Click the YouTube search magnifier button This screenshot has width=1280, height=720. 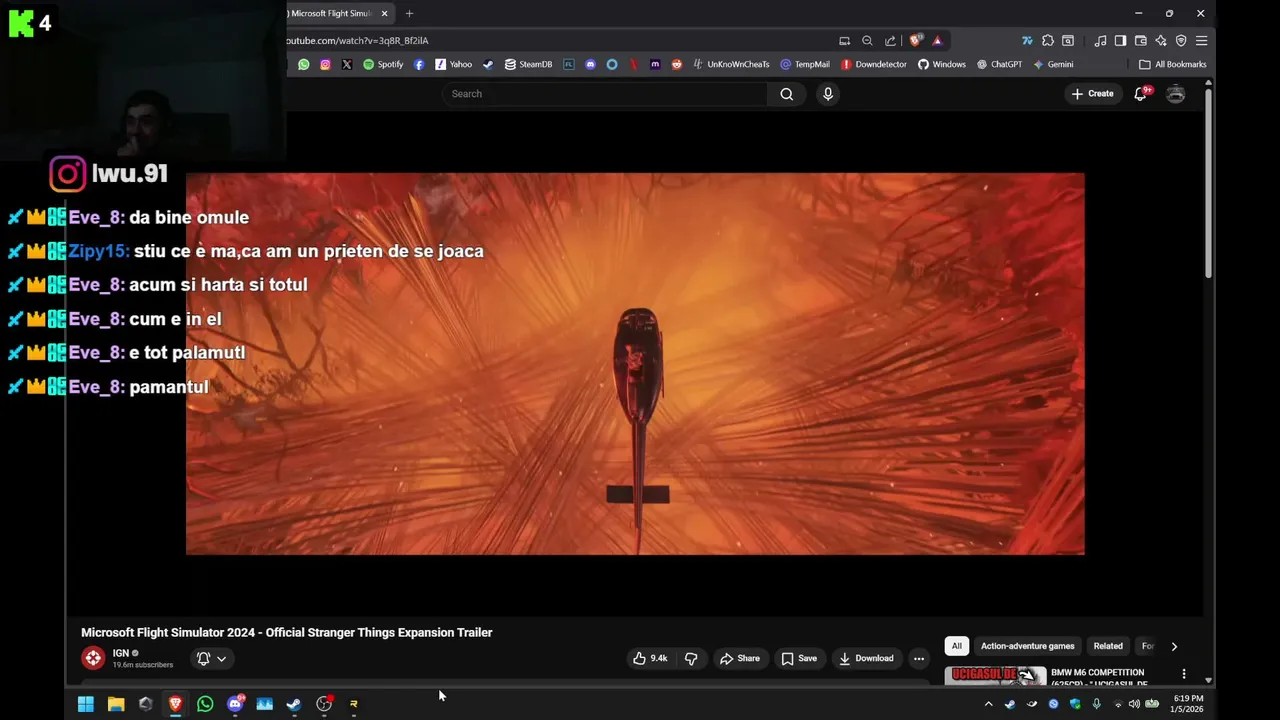787,94
